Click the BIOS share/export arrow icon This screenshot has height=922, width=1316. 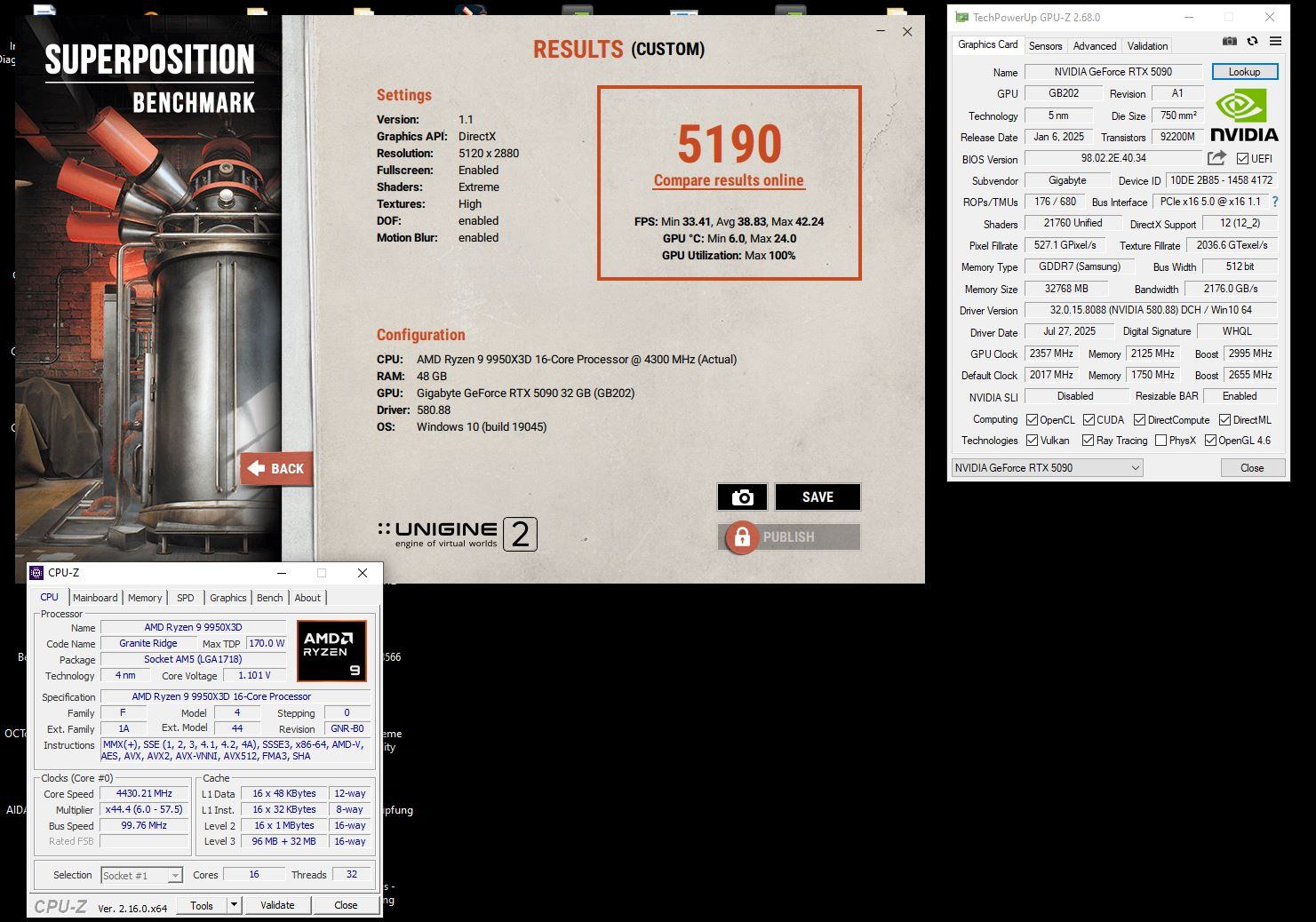tap(1216, 158)
